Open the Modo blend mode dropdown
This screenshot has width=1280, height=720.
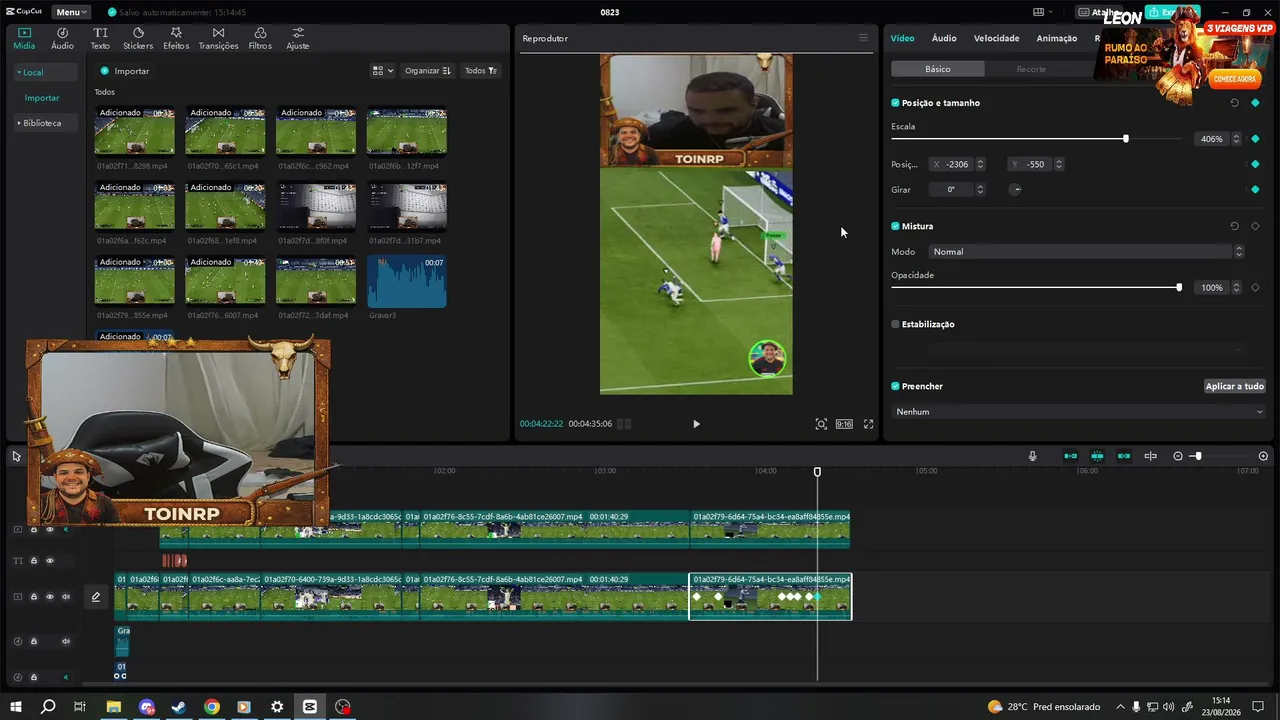coord(1086,252)
